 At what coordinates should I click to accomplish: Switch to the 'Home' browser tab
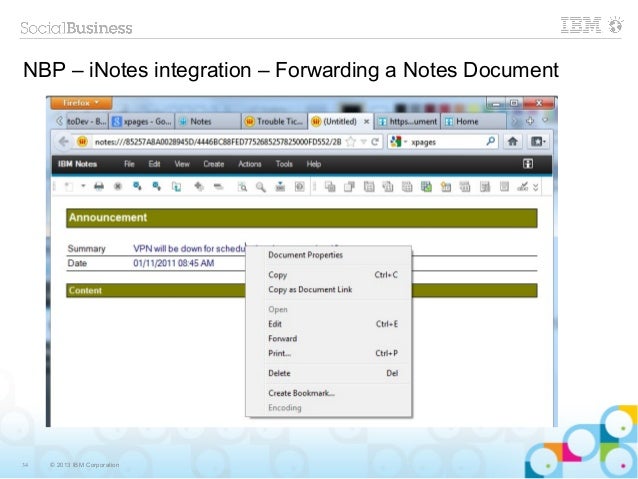pyautogui.click(x=474, y=121)
